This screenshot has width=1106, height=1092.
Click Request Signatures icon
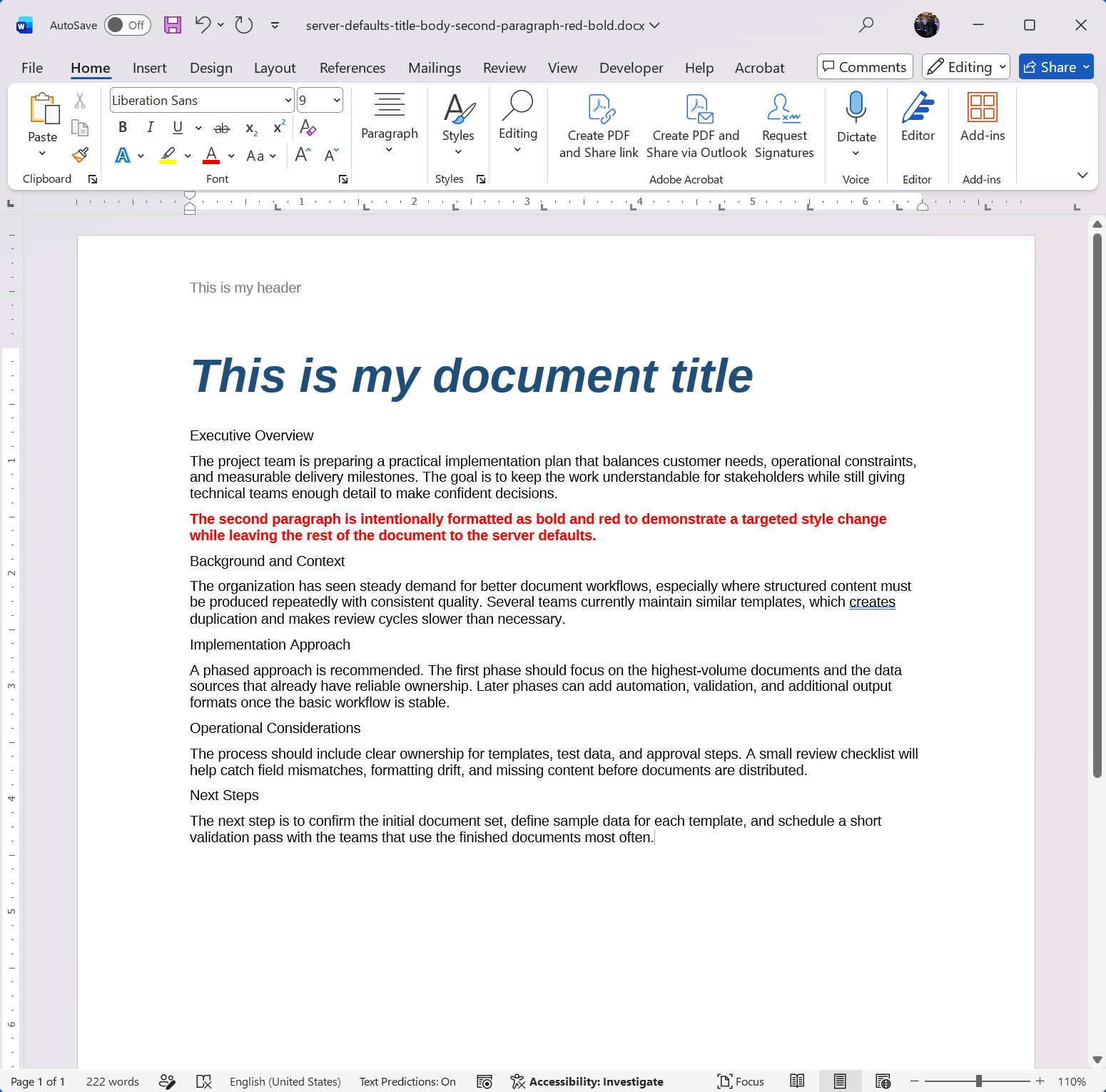click(784, 126)
